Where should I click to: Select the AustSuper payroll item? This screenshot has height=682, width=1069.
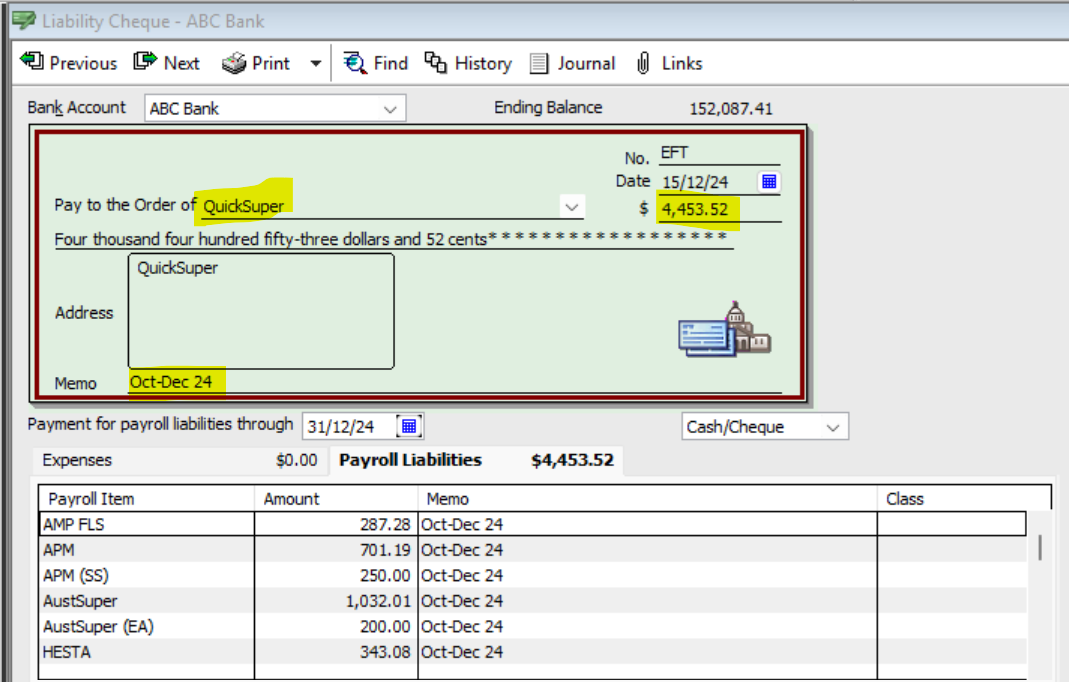pyautogui.click(x=147, y=601)
